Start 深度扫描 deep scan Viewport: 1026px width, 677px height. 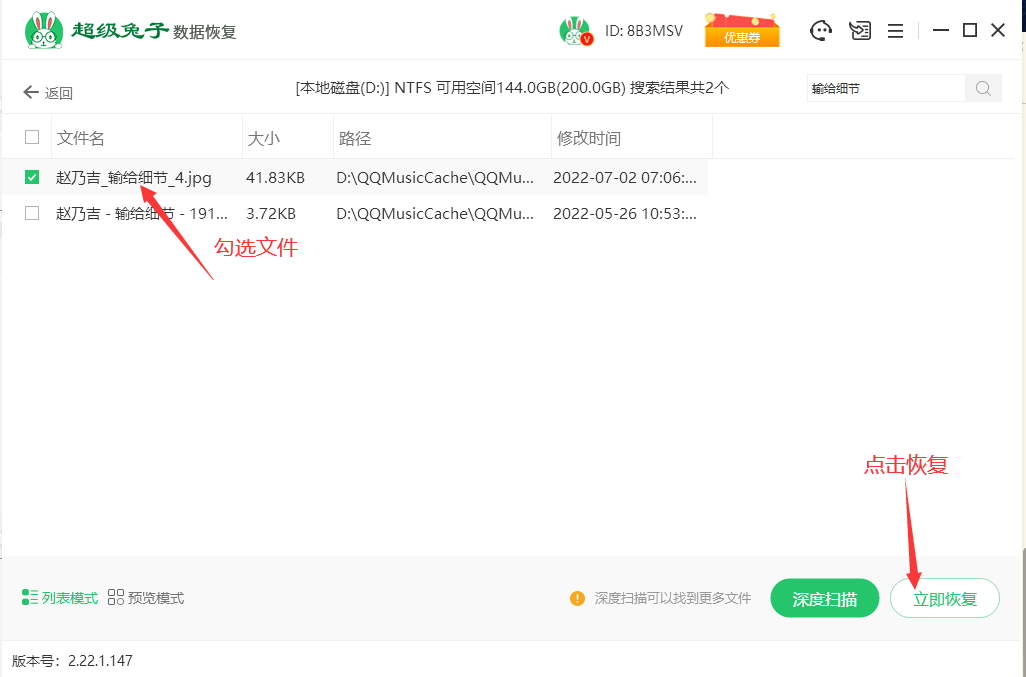(x=824, y=598)
